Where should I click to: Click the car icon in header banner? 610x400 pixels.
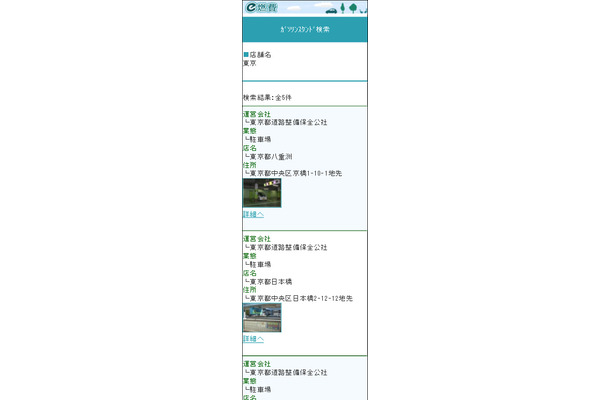tap(331, 11)
